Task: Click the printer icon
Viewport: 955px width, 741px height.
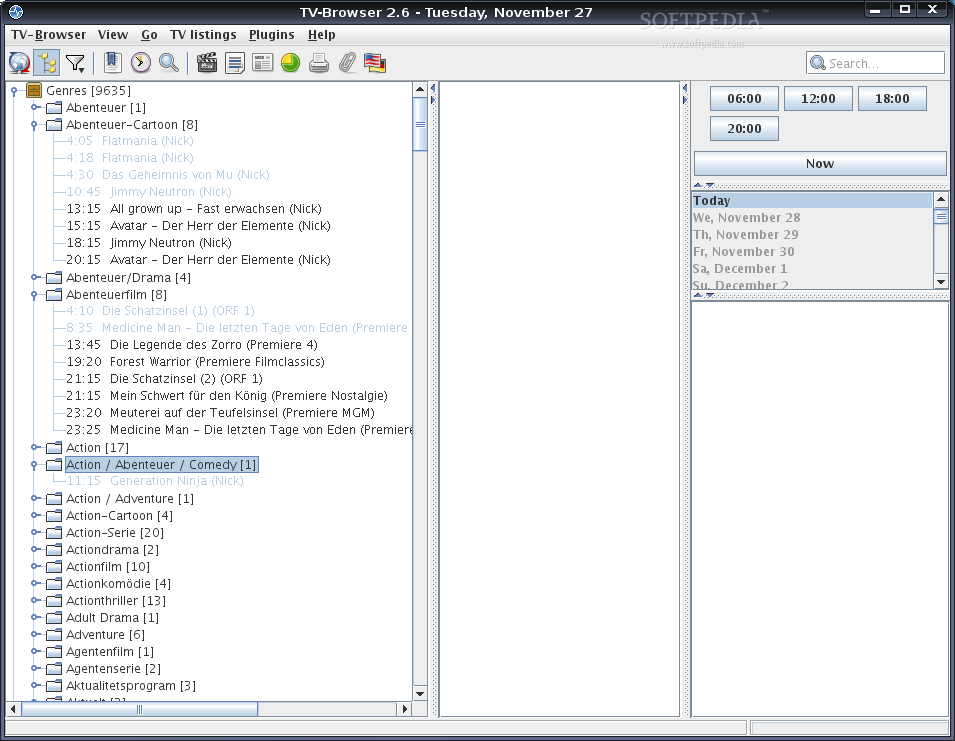Action: 319,63
